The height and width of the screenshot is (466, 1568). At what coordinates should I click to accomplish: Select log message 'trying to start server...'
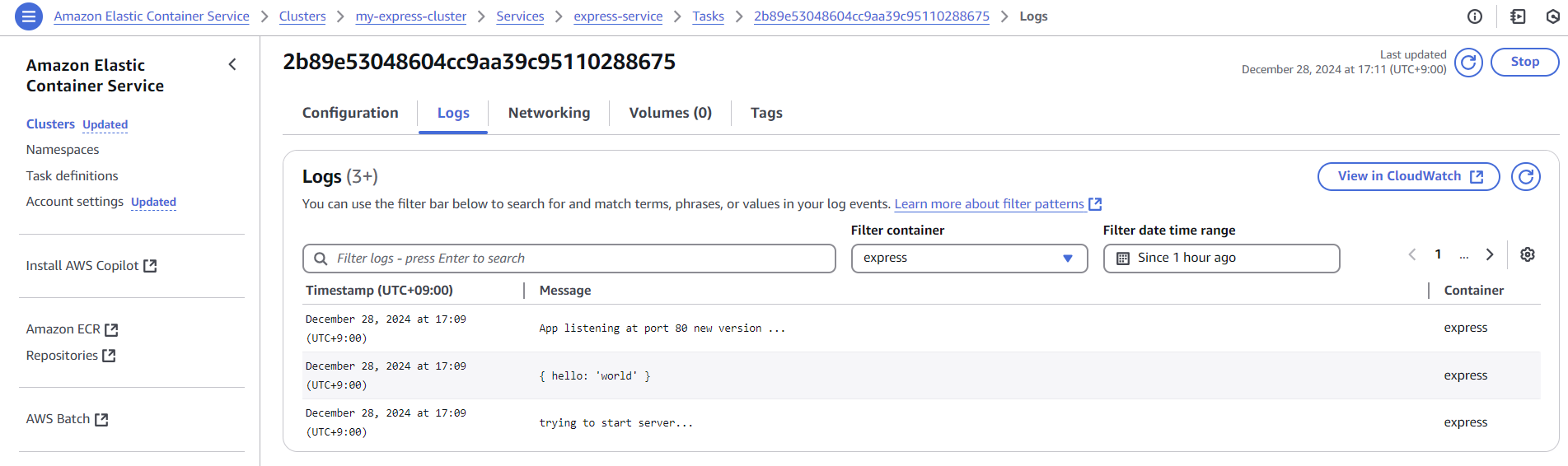616,423
